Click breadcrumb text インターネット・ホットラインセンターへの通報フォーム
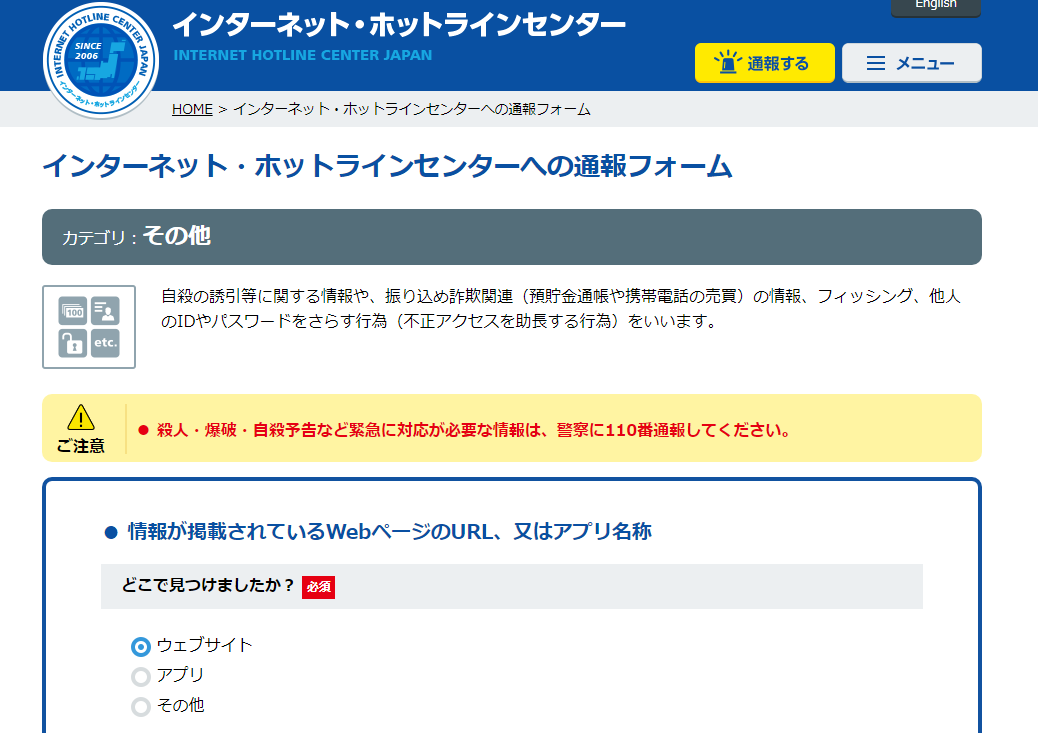This screenshot has width=1038, height=733. (x=411, y=109)
